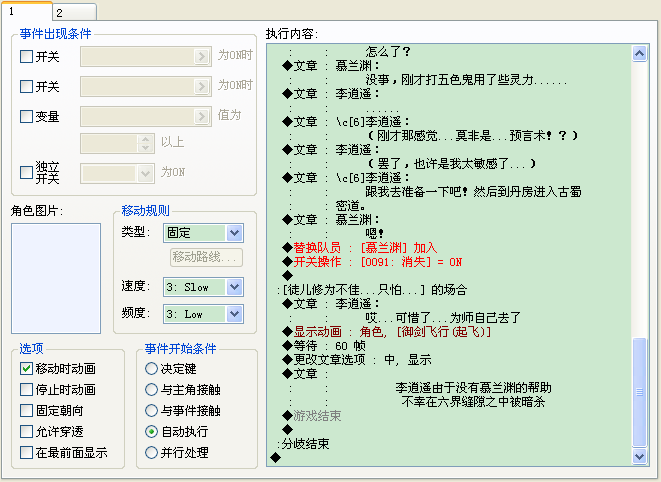Image resolution: width=661 pixels, height=482 pixels.
Task: Select the line 跟我去准备一下吧! 然后到丹房进入古蜀
Action: (473, 192)
